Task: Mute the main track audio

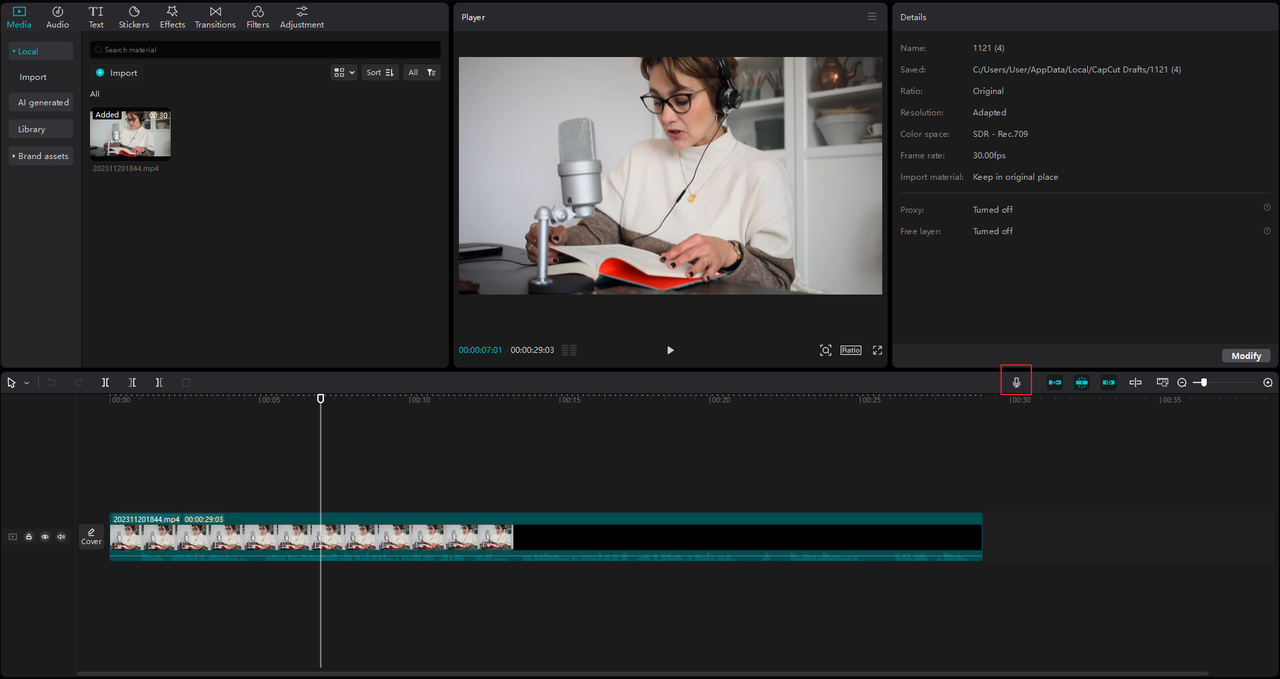Action: point(61,537)
